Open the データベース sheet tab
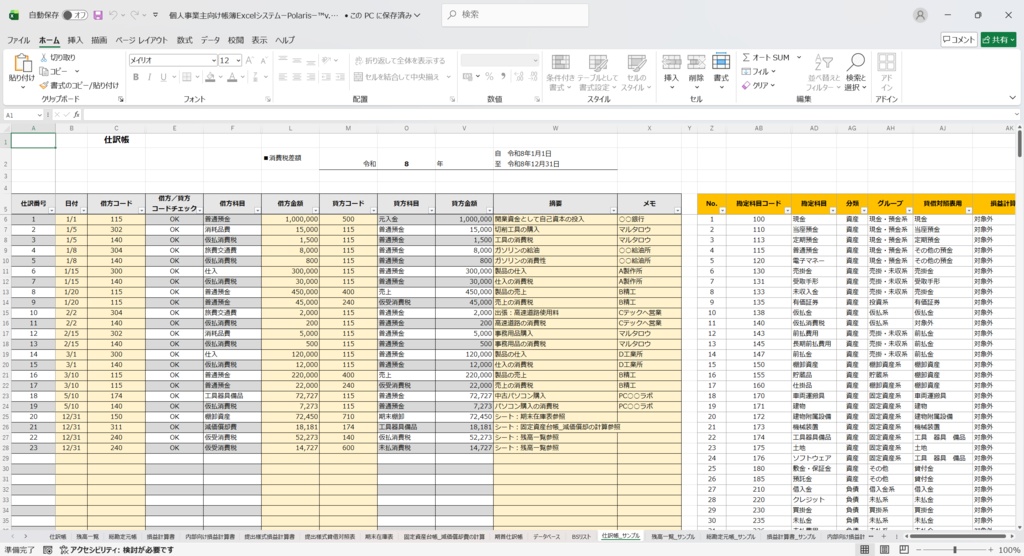 (x=547, y=536)
